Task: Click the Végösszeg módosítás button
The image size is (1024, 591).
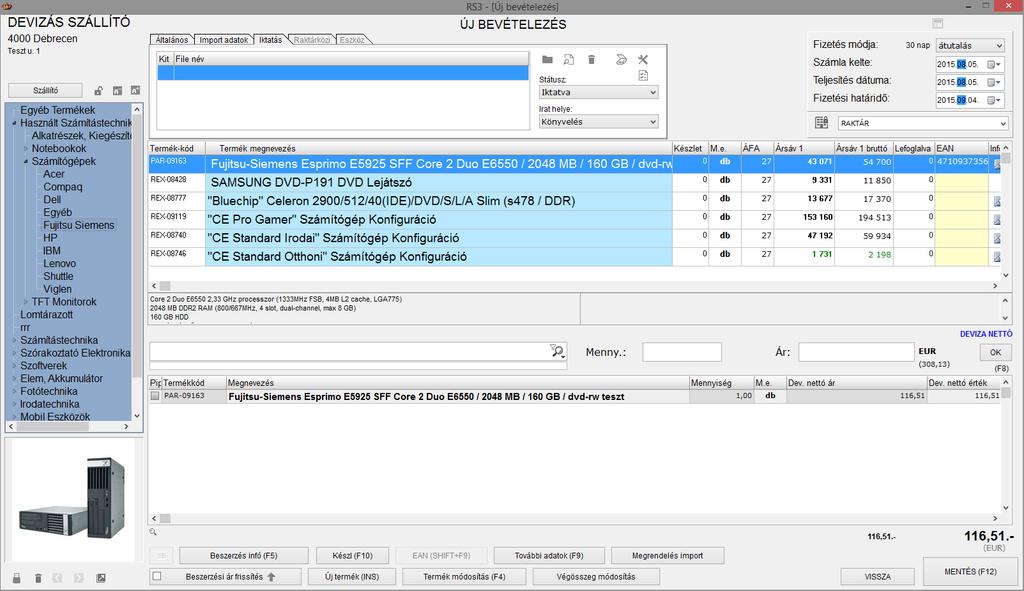Action: 596,577
